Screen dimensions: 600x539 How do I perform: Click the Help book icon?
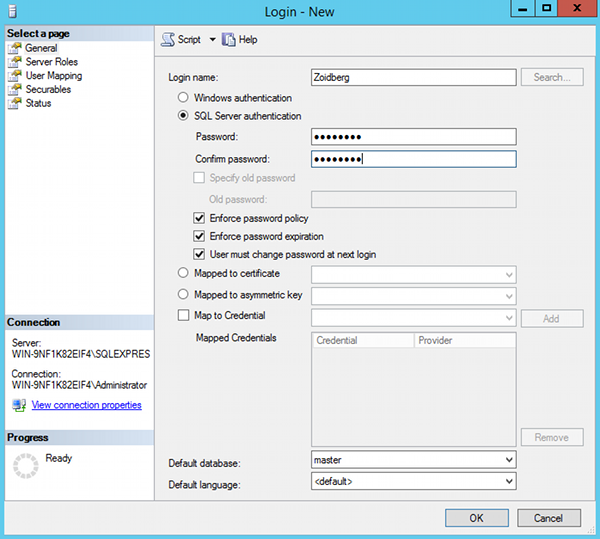tap(228, 39)
